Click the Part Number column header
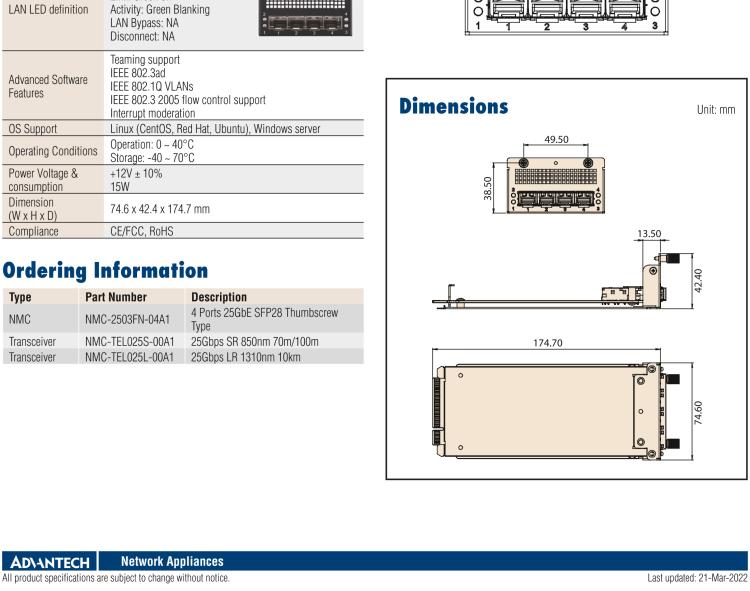Screen dimensions: 750x591 (116, 297)
